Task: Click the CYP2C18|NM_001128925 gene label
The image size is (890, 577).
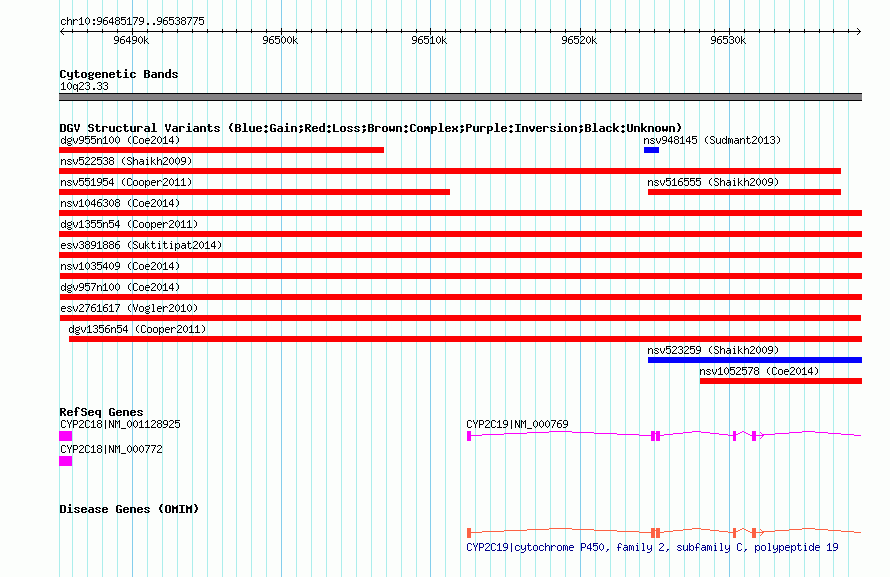Action: (120, 424)
